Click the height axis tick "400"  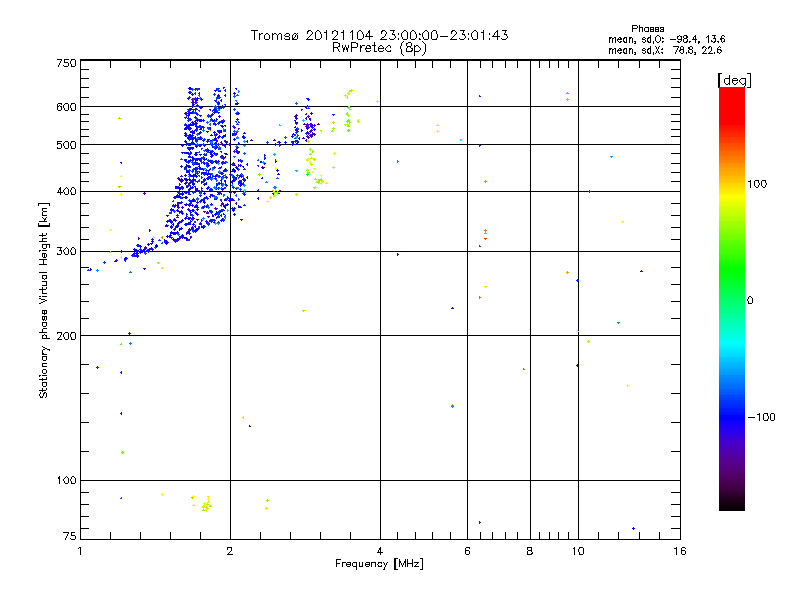pos(66,191)
